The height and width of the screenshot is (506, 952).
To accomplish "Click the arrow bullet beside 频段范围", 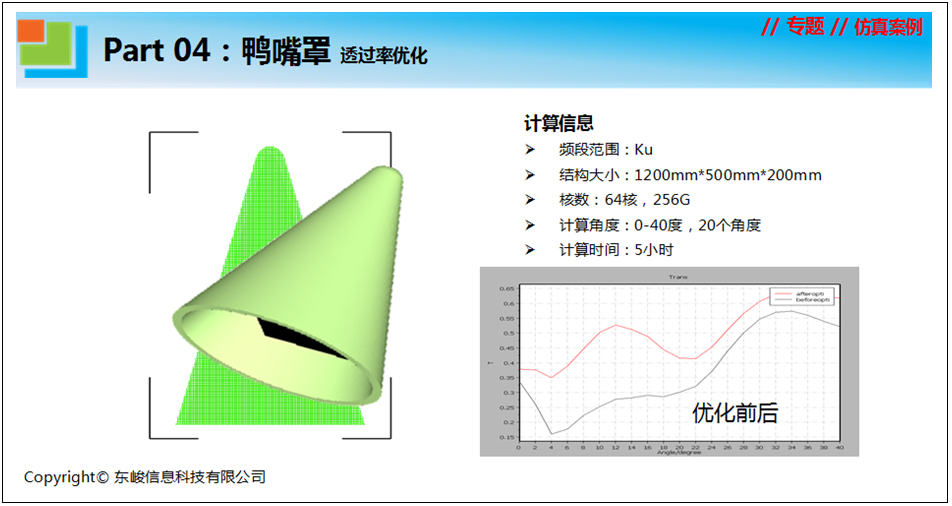I will pos(530,150).
